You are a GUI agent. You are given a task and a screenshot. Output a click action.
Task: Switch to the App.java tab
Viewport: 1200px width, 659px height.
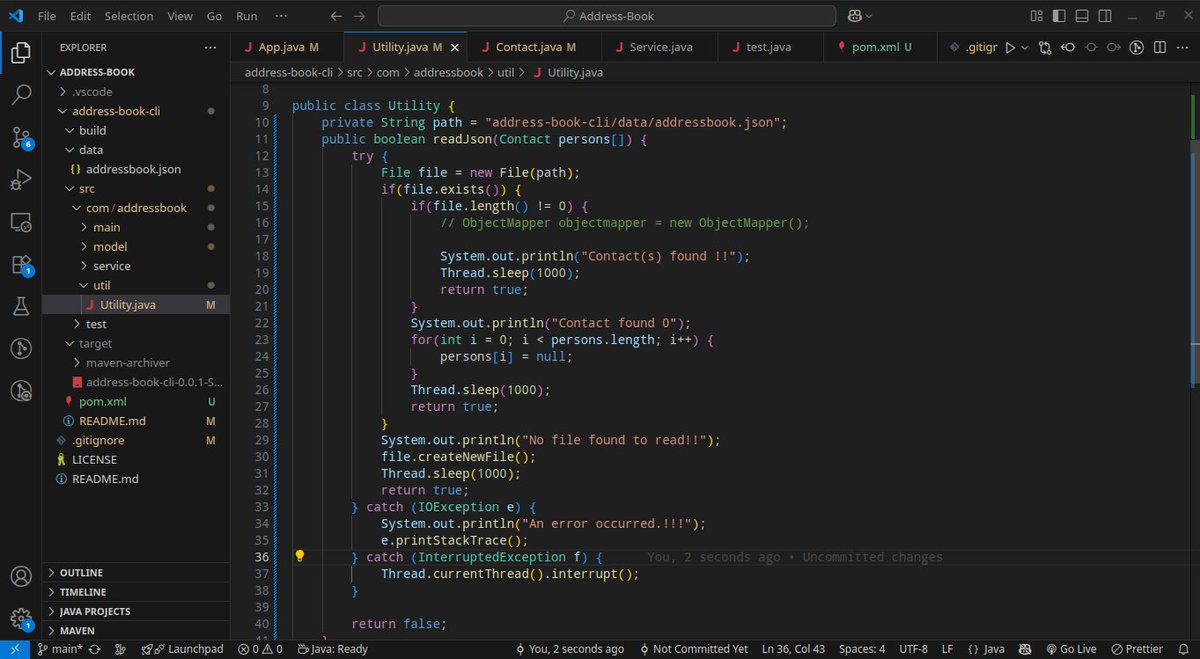287,47
